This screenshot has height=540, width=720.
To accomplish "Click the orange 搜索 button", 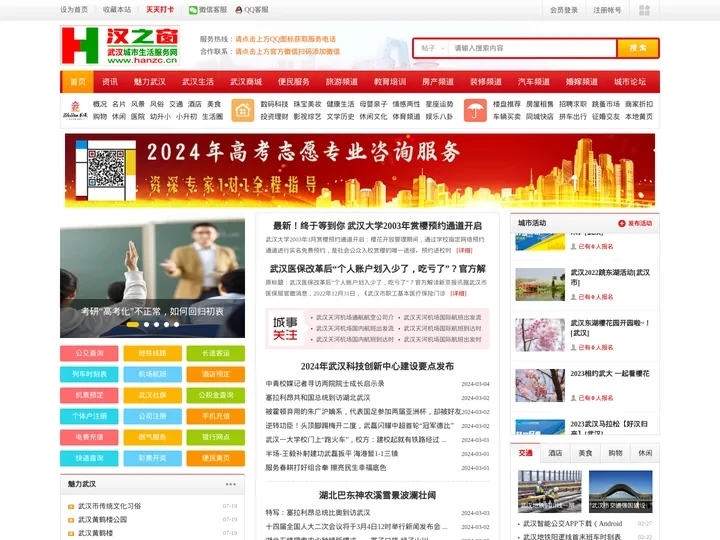I will pos(638,48).
